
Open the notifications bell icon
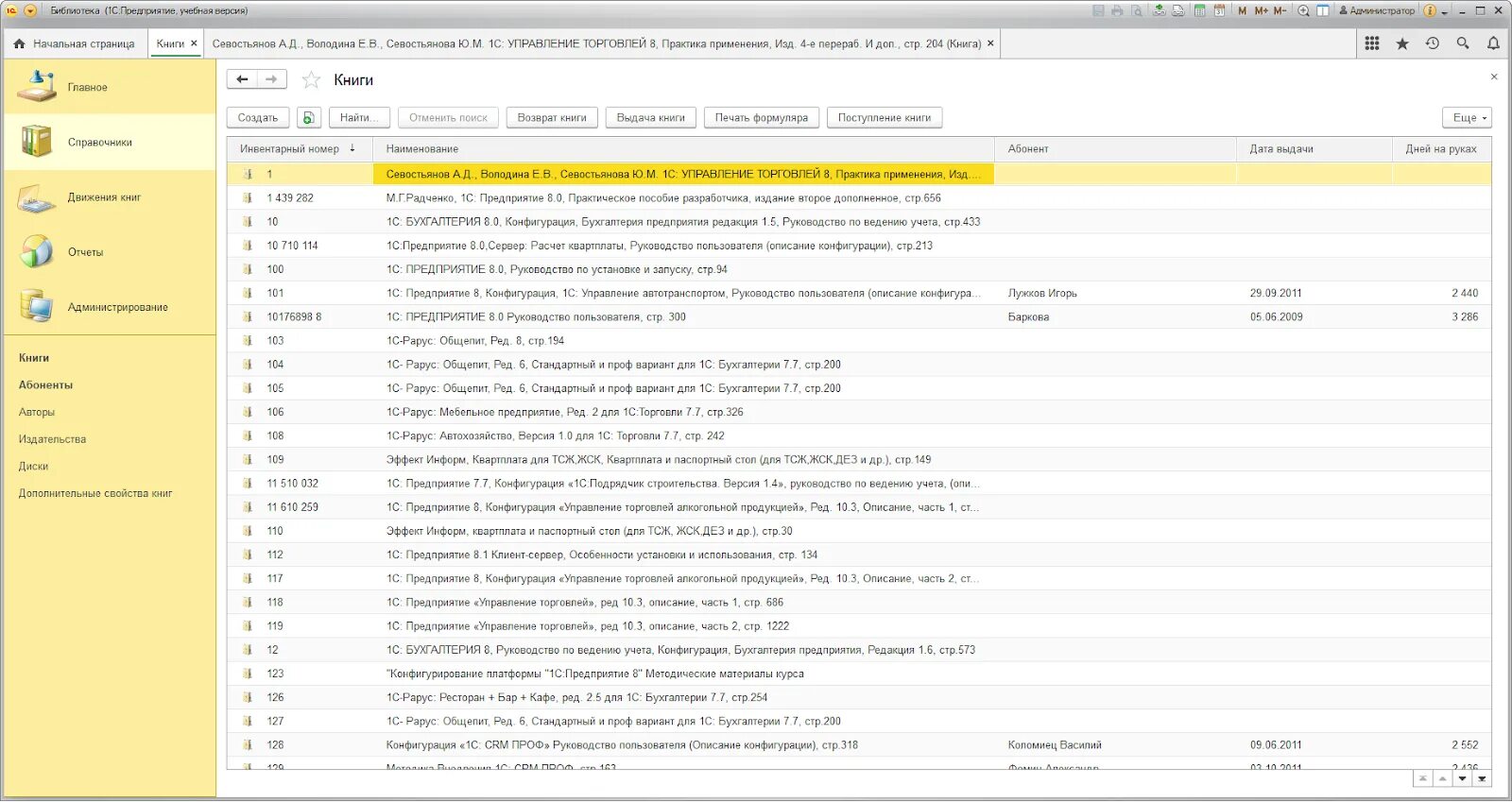point(1493,43)
